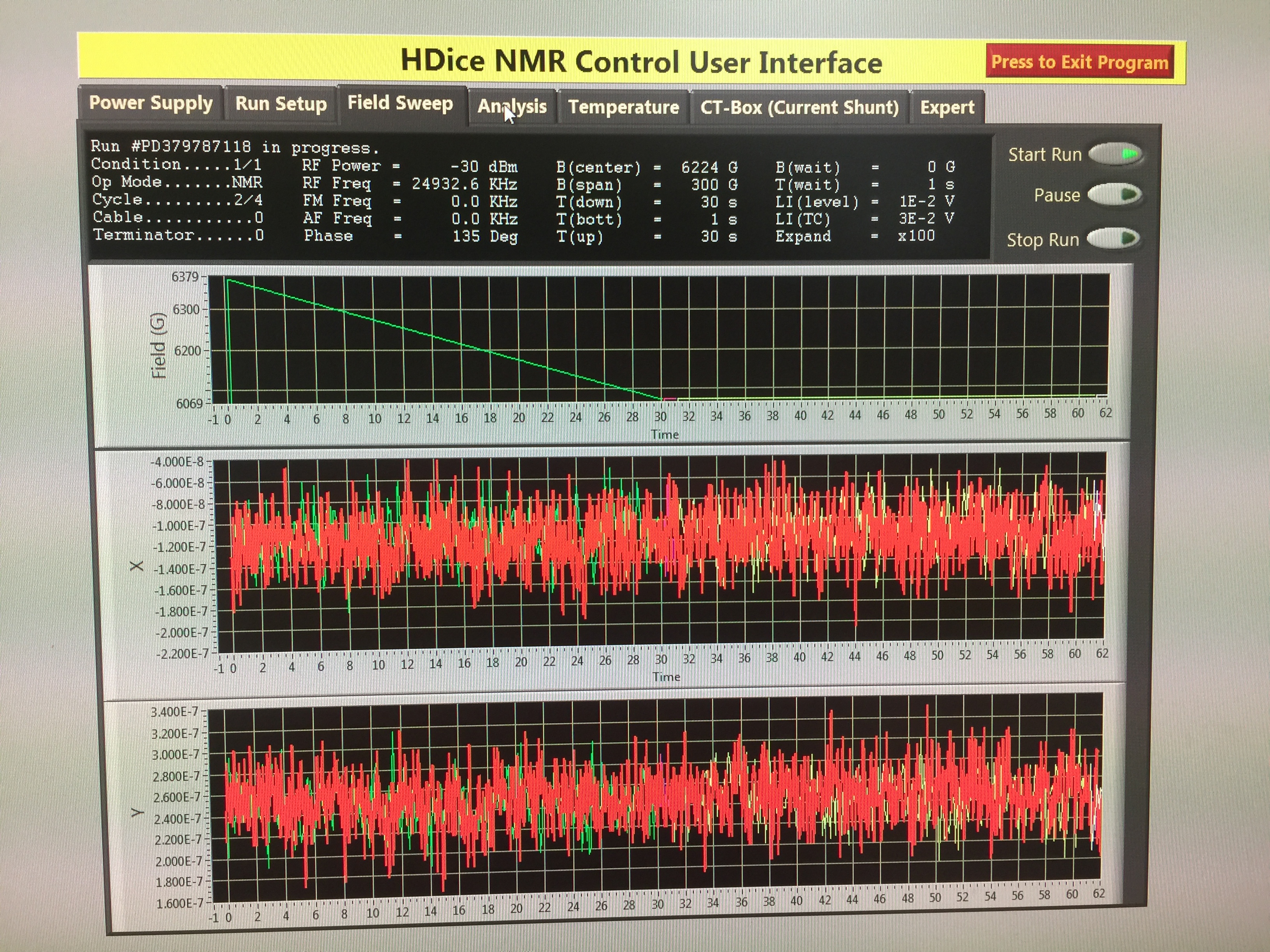Toggle the Pause switch
Image resolution: width=1270 pixels, height=952 pixels.
[x=1114, y=195]
